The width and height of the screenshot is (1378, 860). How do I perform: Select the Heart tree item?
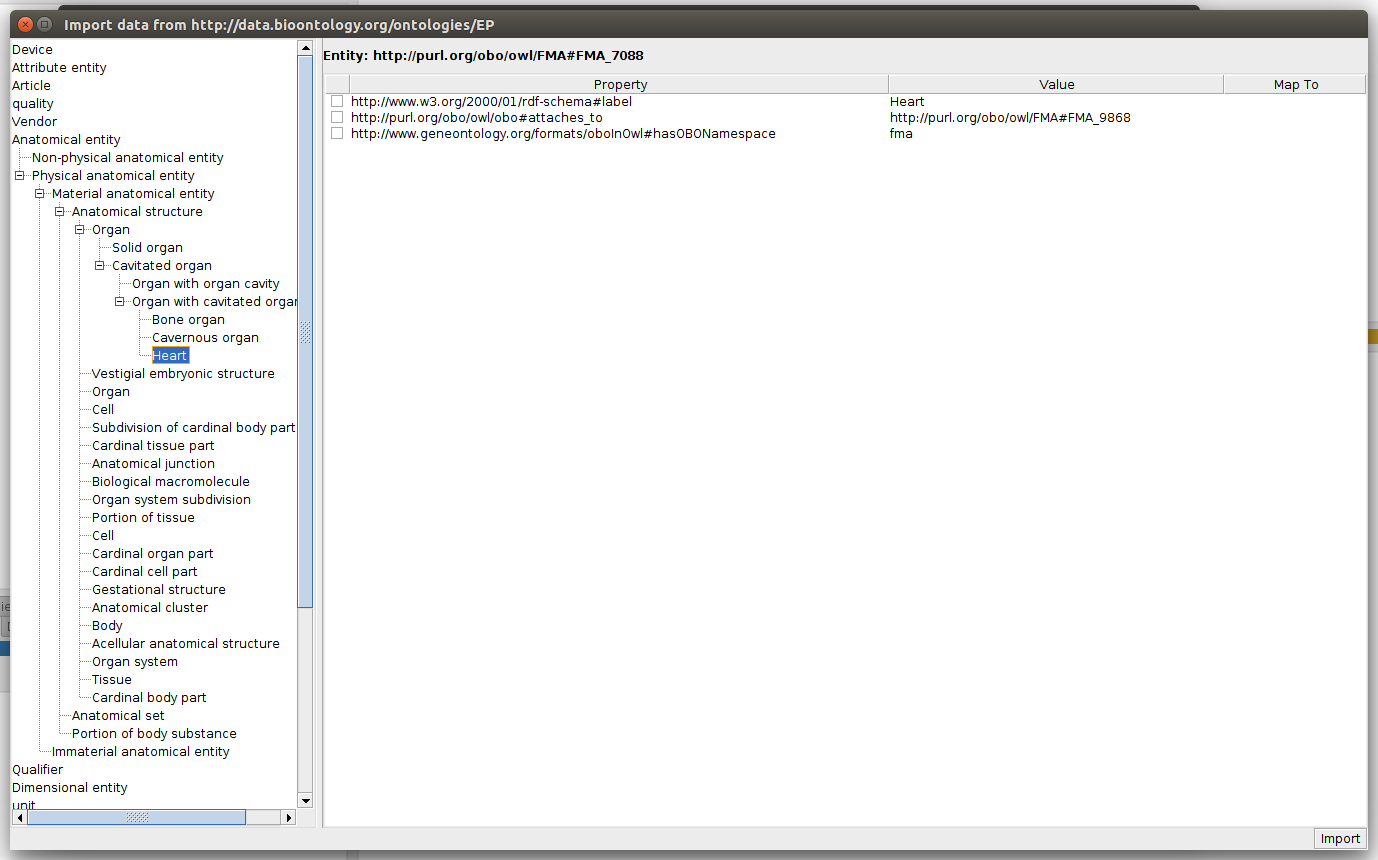[x=170, y=355]
